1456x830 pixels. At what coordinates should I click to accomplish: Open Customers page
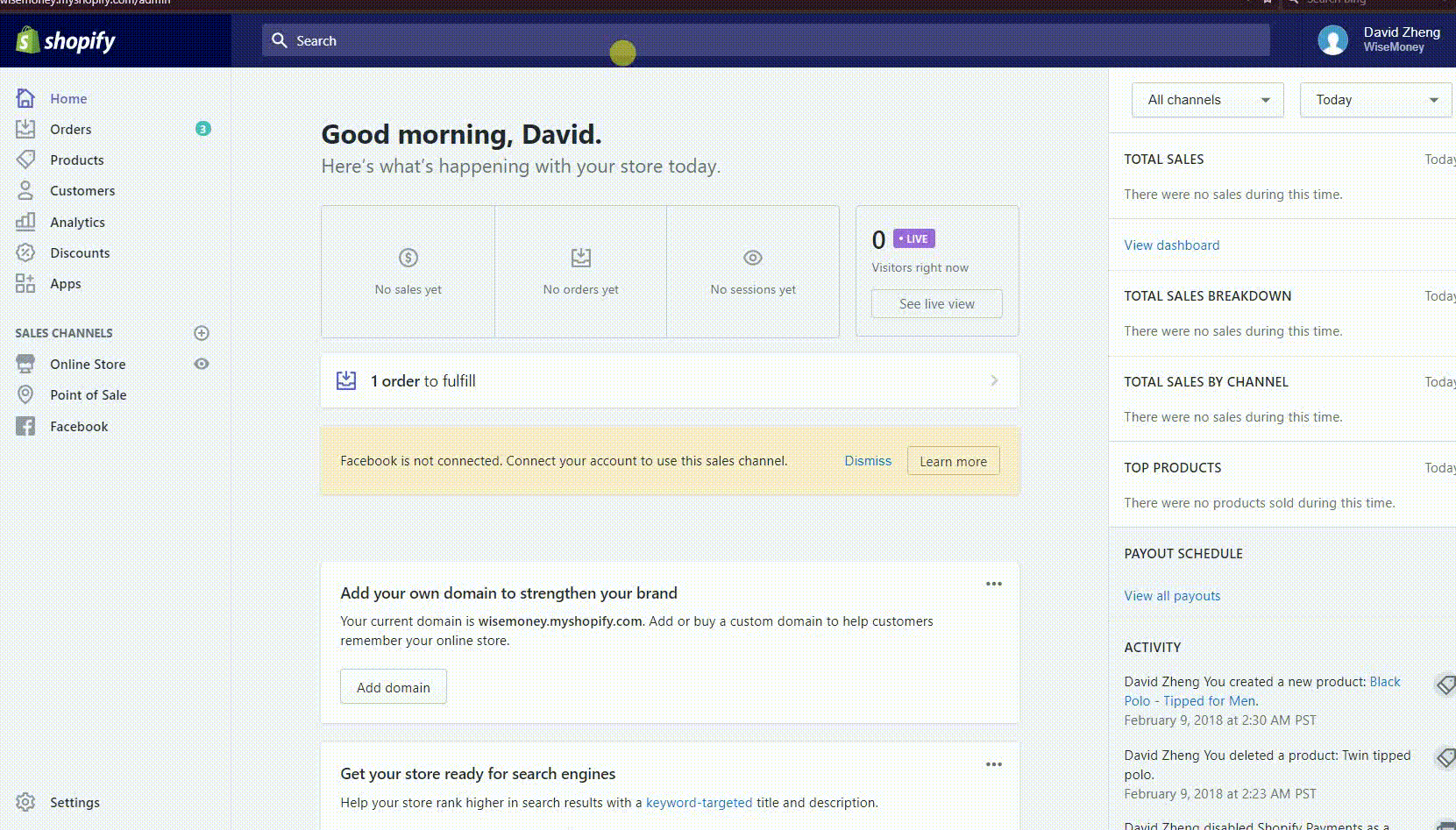pyautogui.click(x=82, y=190)
